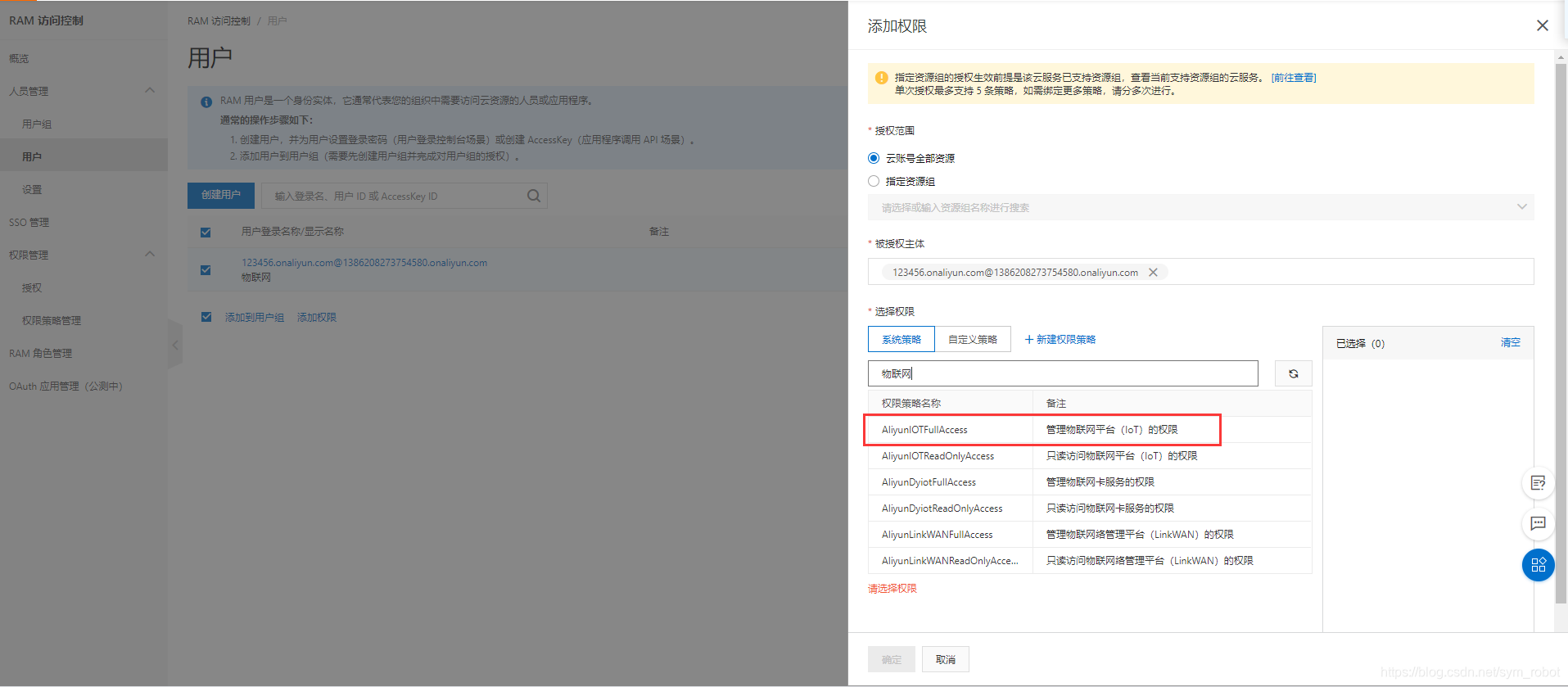Toggle the bottom batch-action checkbox
Screen dimensions: 1568x687
pyautogui.click(x=206, y=317)
